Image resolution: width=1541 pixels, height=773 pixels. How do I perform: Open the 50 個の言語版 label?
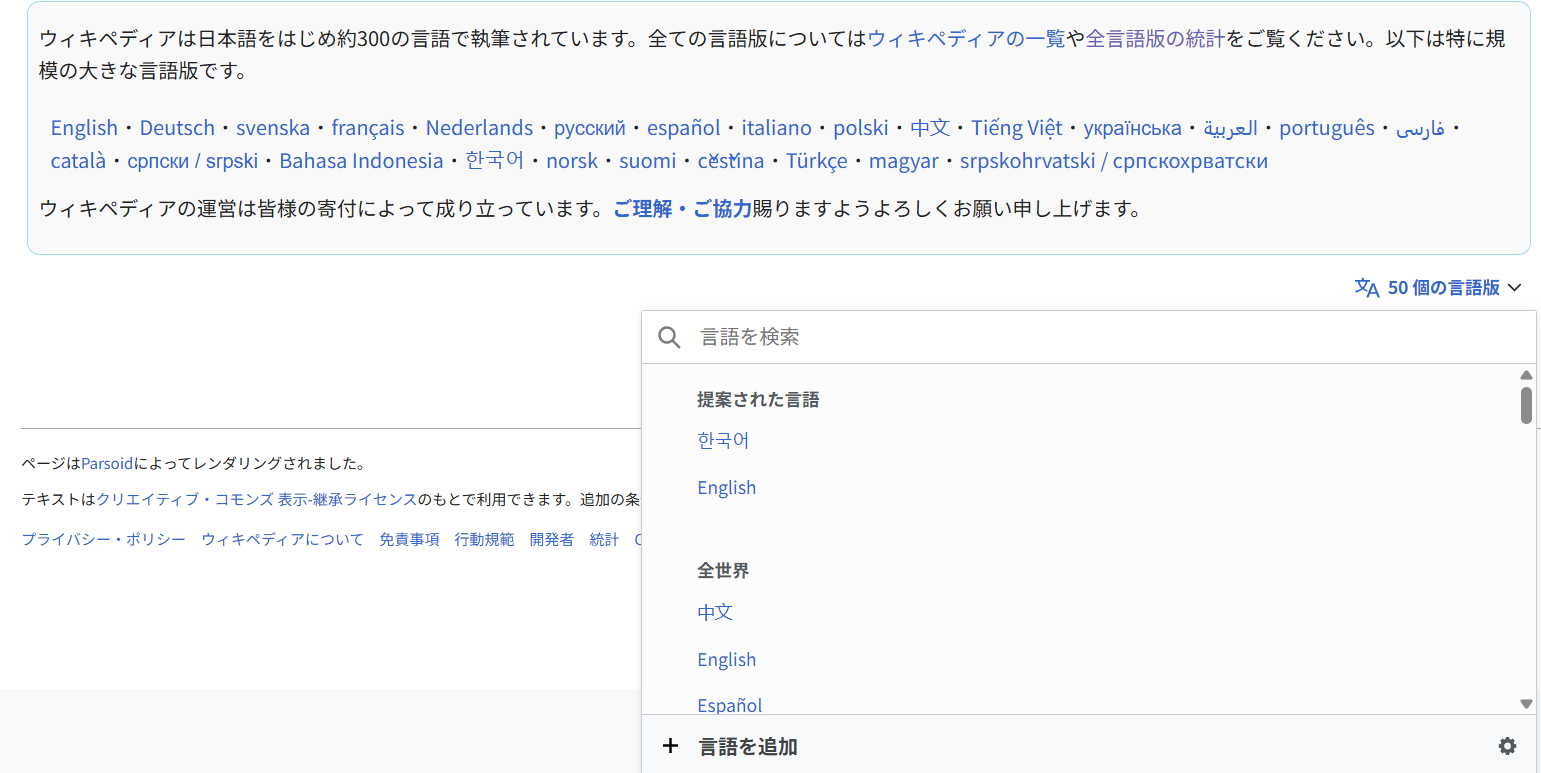point(1444,288)
